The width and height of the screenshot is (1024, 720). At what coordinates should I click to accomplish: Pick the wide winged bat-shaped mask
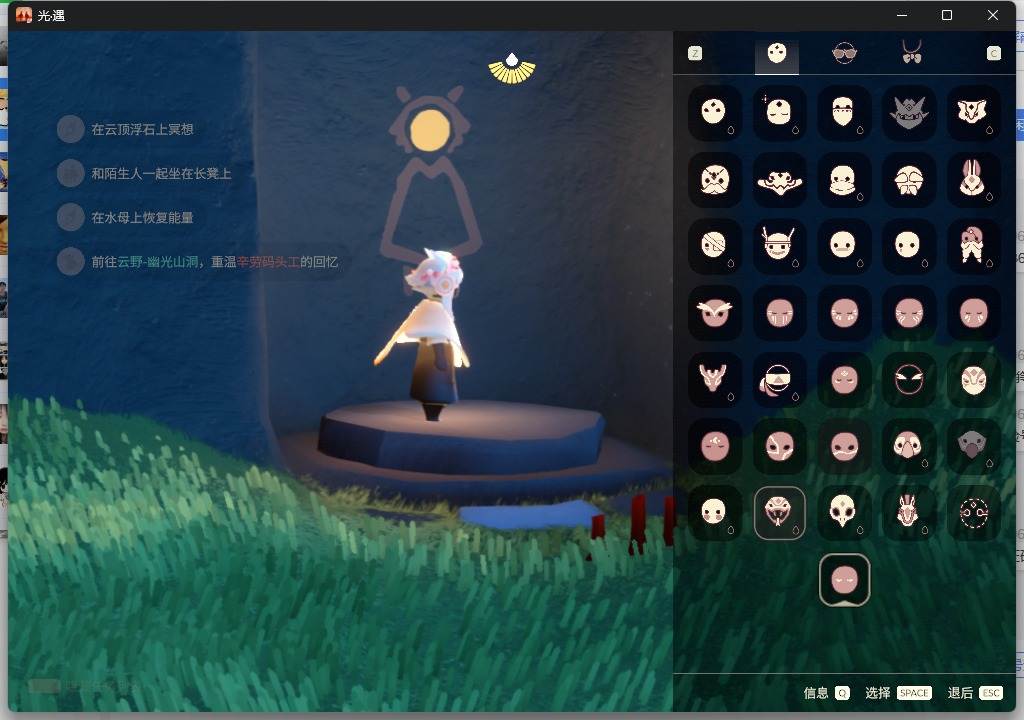point(779,180)
